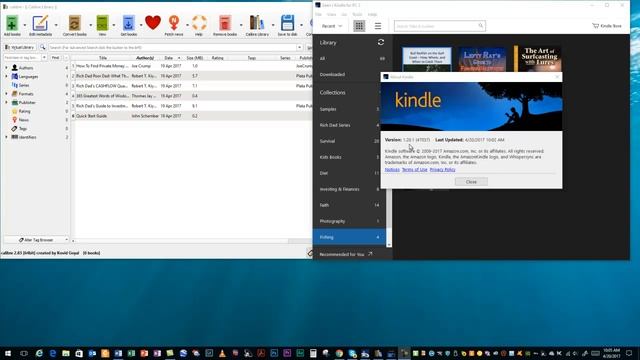Expand the Authors tree node
The height and width of the screenshot is (360, 640).
click(7, 68)
